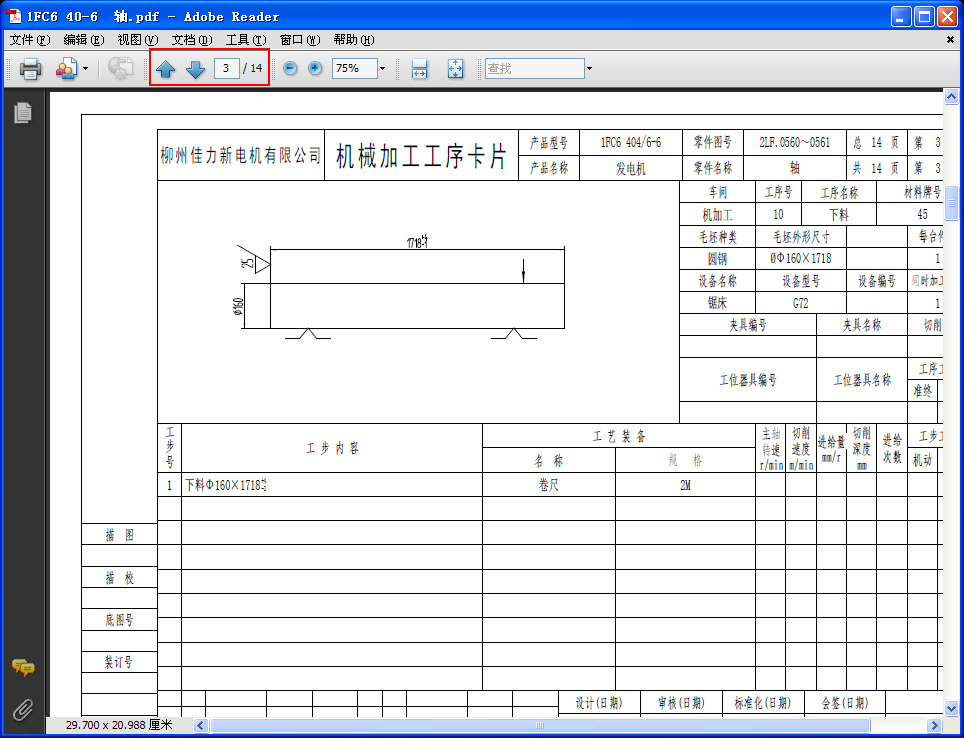Click the page number field showing 3
Image resolution: width=964 pixels, height=738 pixels.
226,68
